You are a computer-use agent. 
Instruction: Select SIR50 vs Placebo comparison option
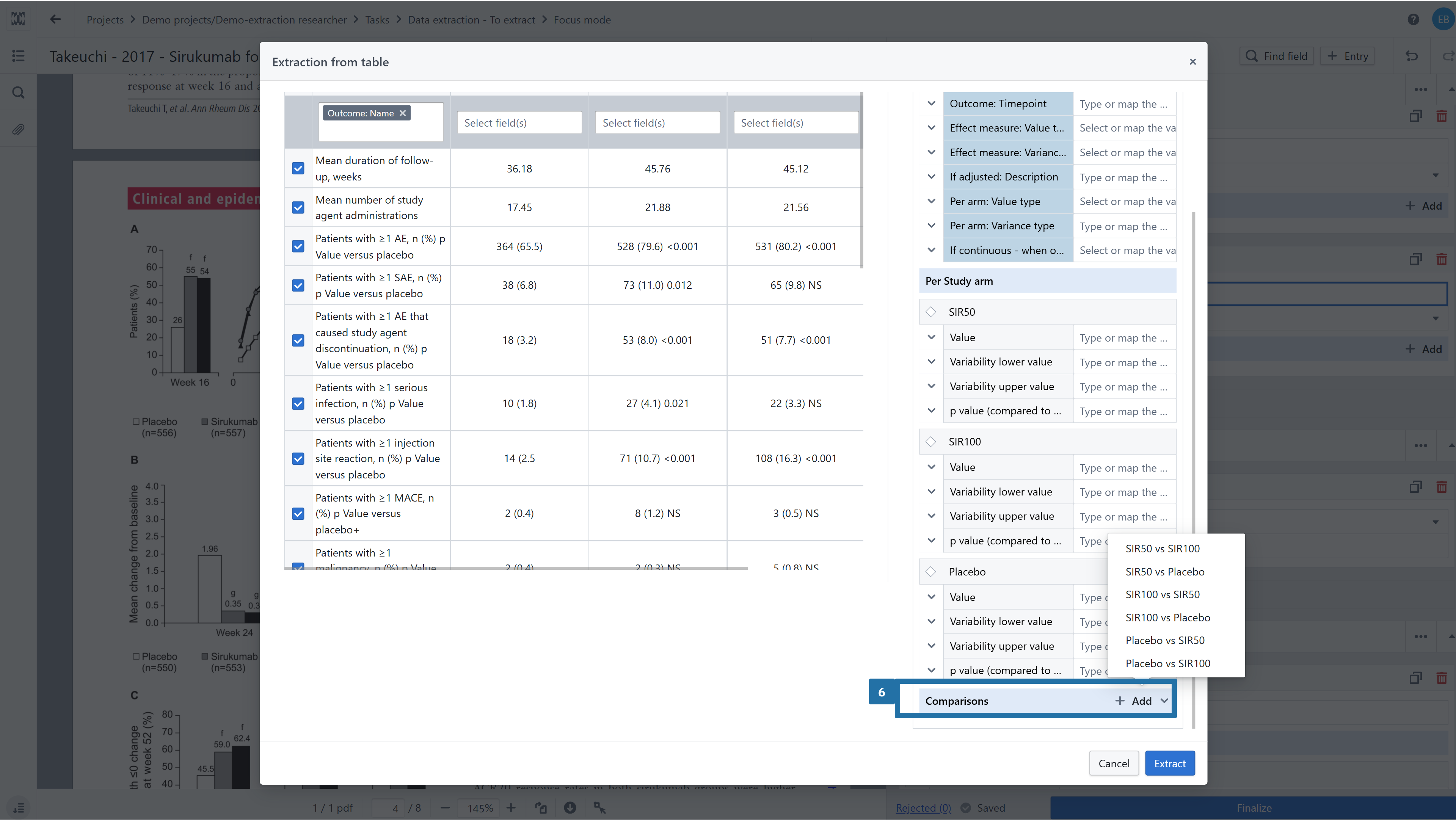[x=1164, y=571]
